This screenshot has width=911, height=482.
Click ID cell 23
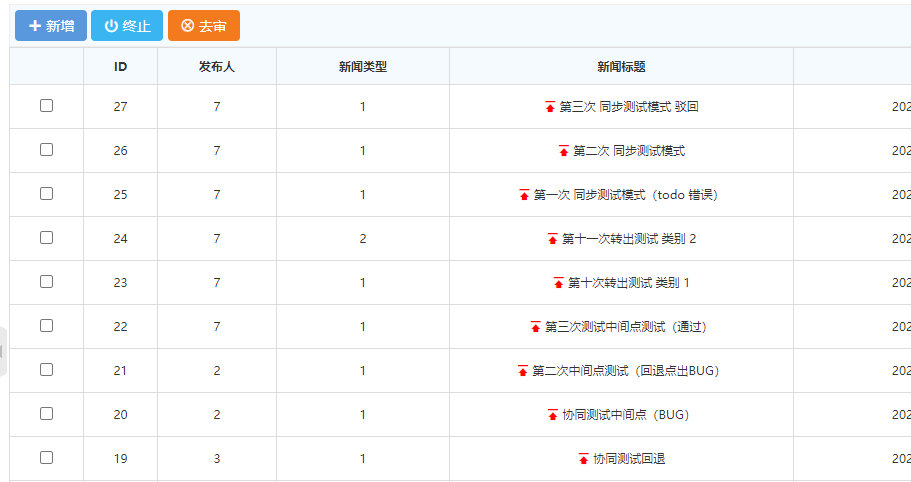[x=120, y=283]
